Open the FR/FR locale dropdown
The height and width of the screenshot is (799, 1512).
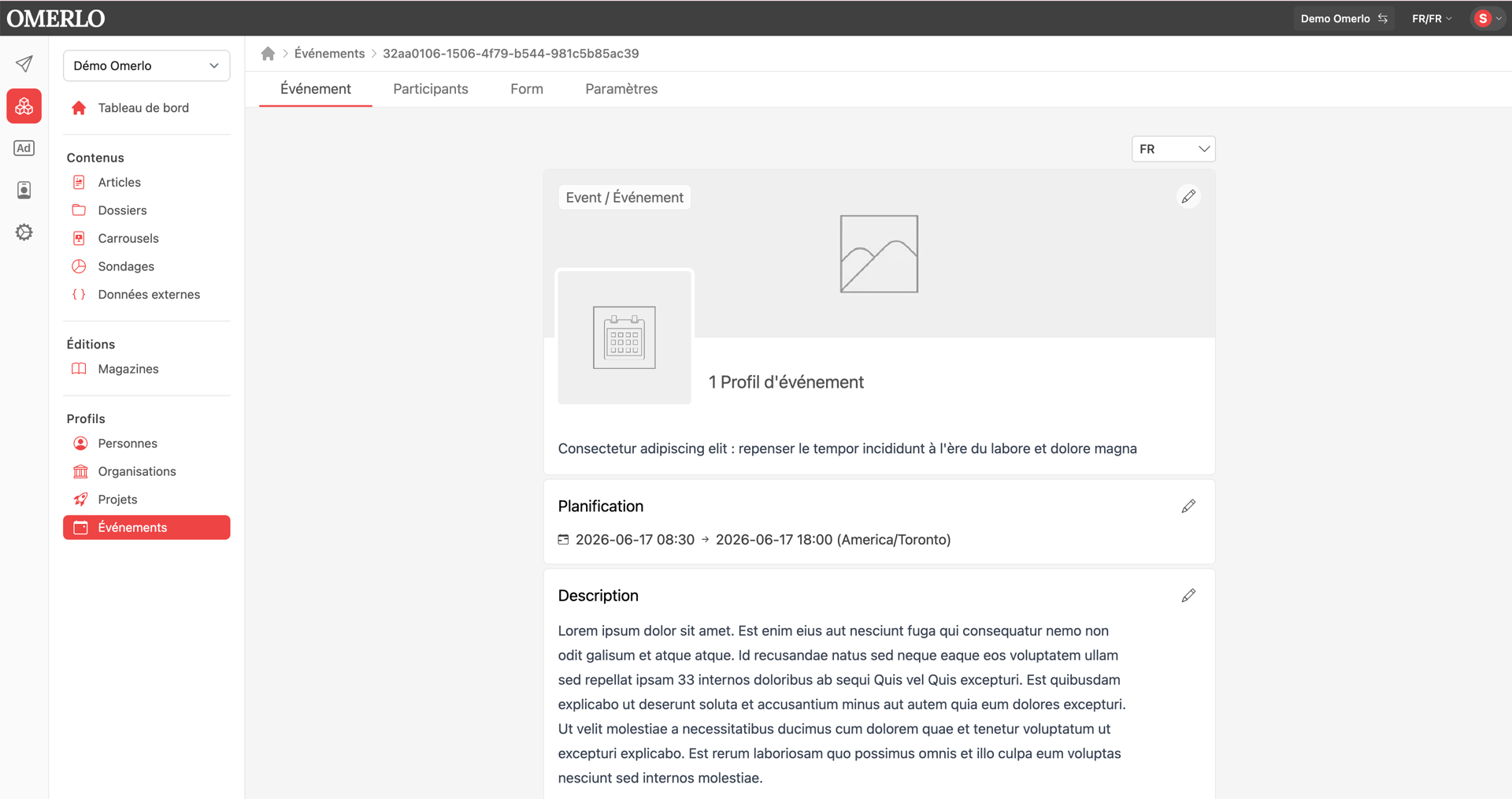click(x=1431, y=18)
